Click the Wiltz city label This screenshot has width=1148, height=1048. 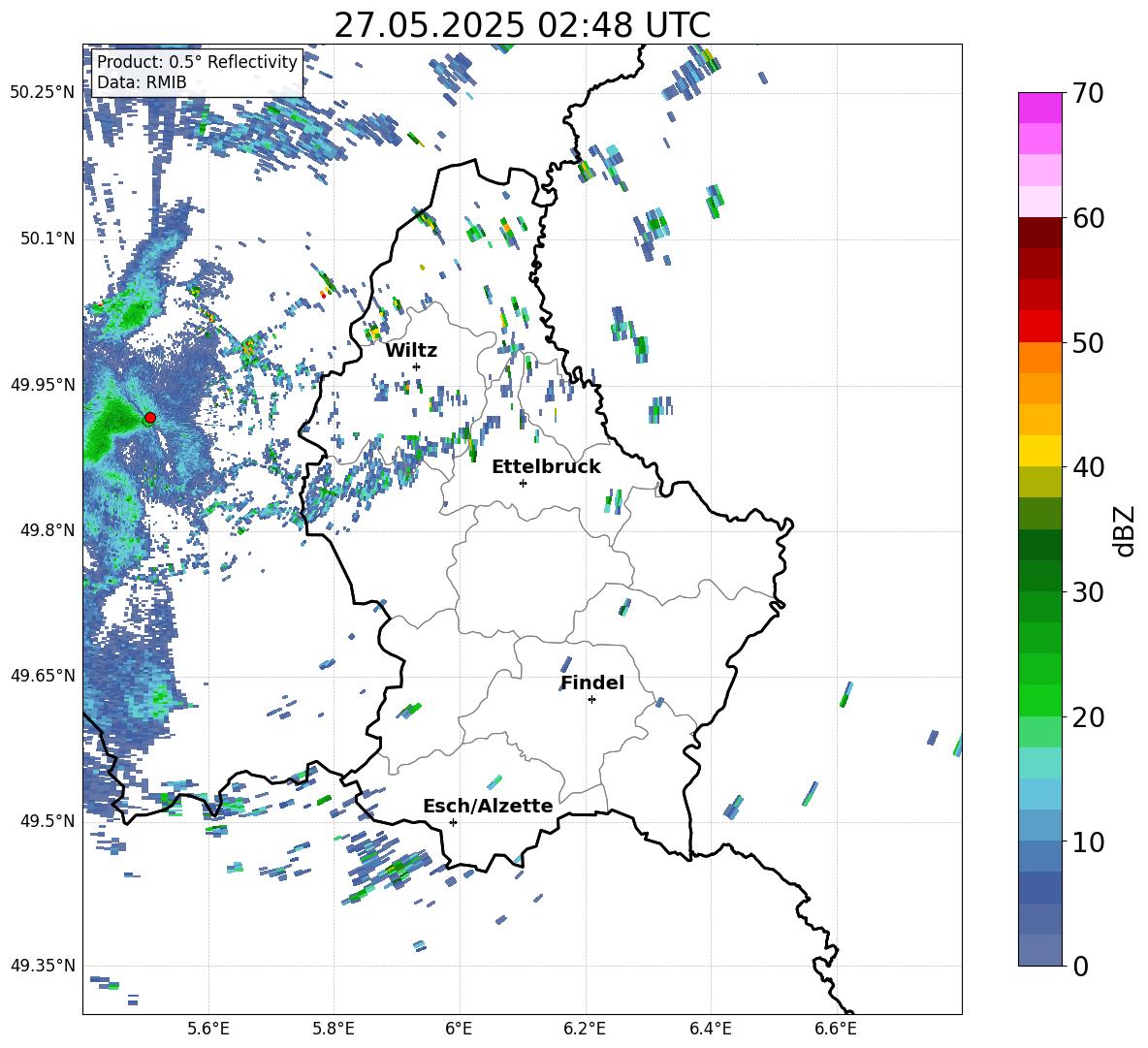click(x=411, y=351)
